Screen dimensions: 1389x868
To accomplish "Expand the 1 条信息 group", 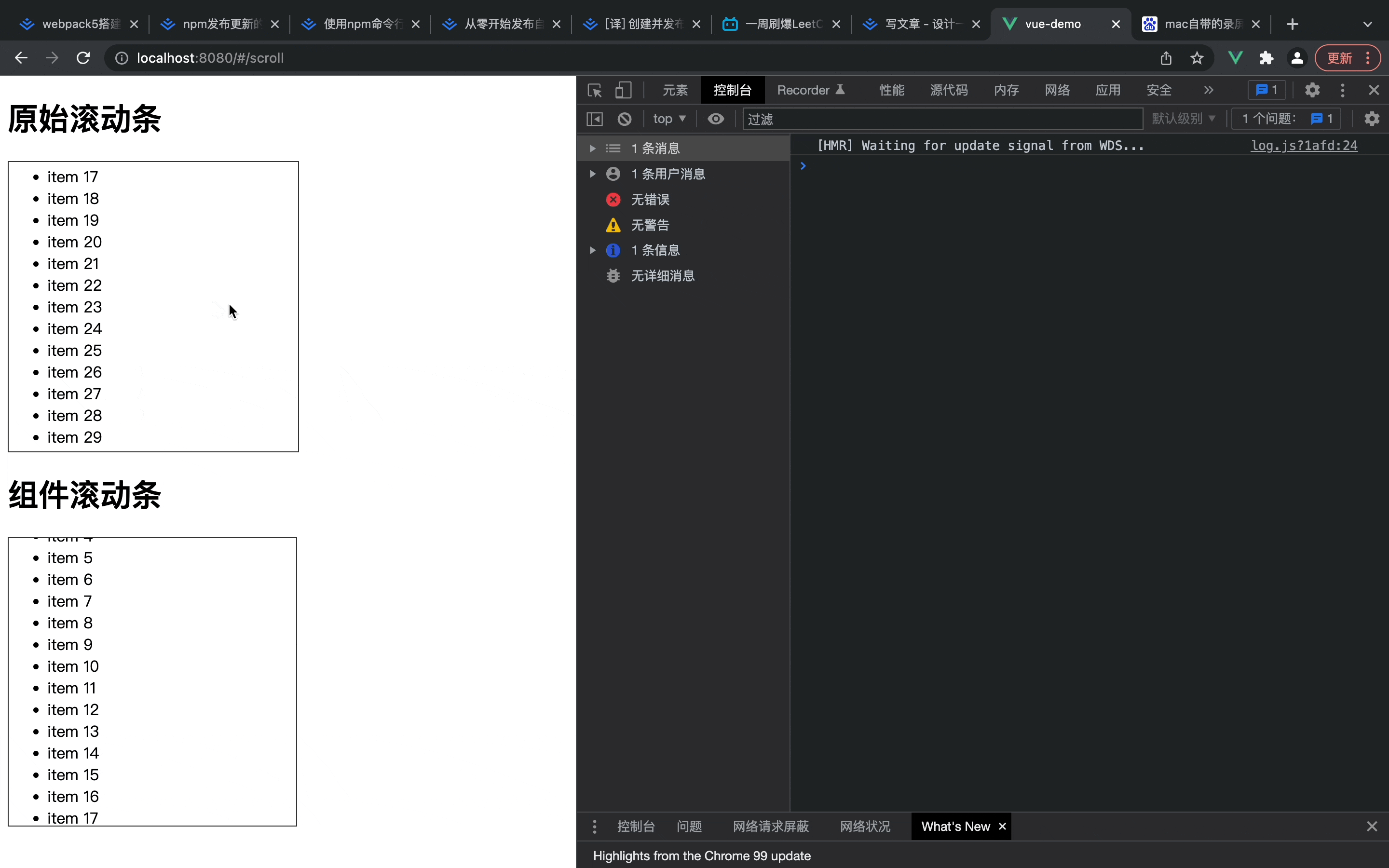I will tap(592, 250).
